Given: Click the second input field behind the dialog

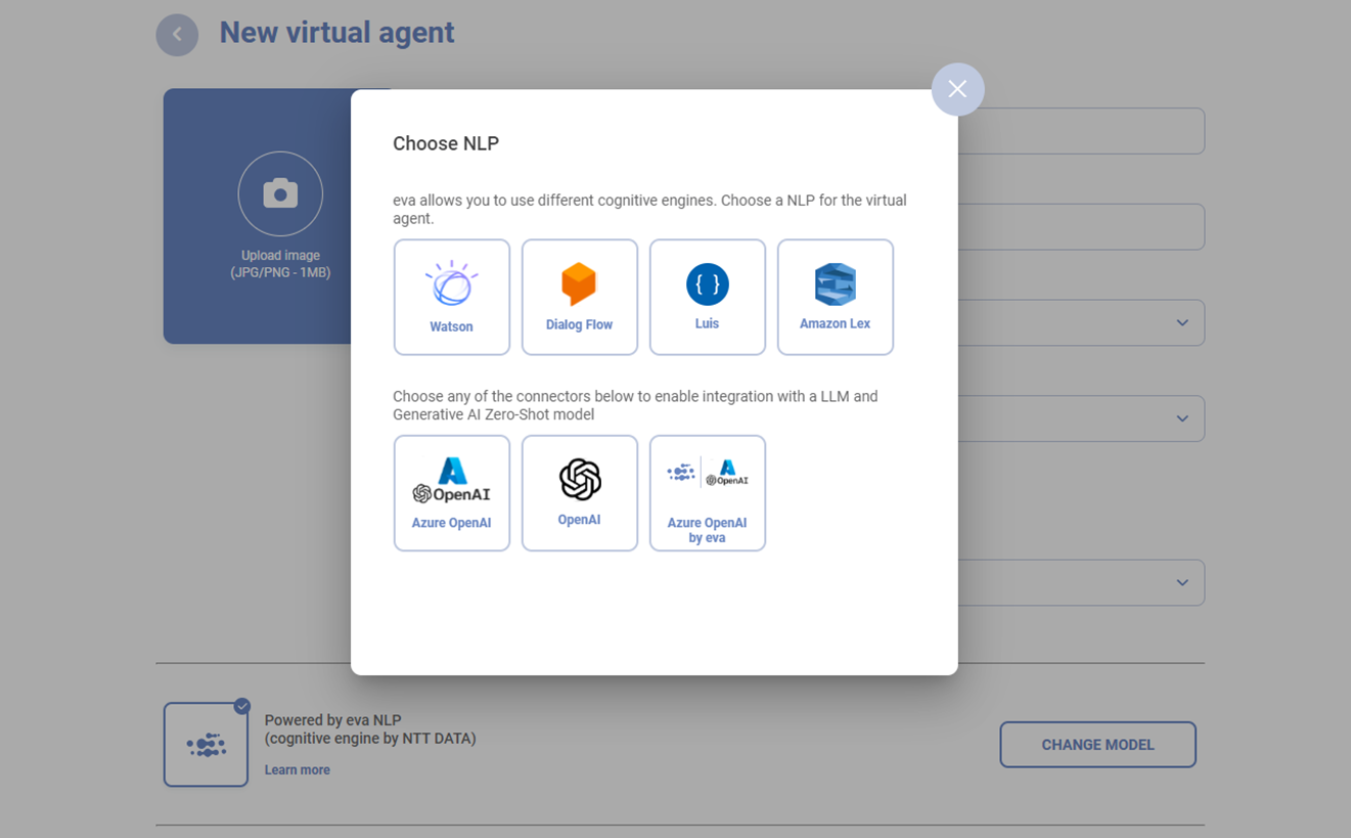Looking at the screenshot, I should (x=1081, y=227).
